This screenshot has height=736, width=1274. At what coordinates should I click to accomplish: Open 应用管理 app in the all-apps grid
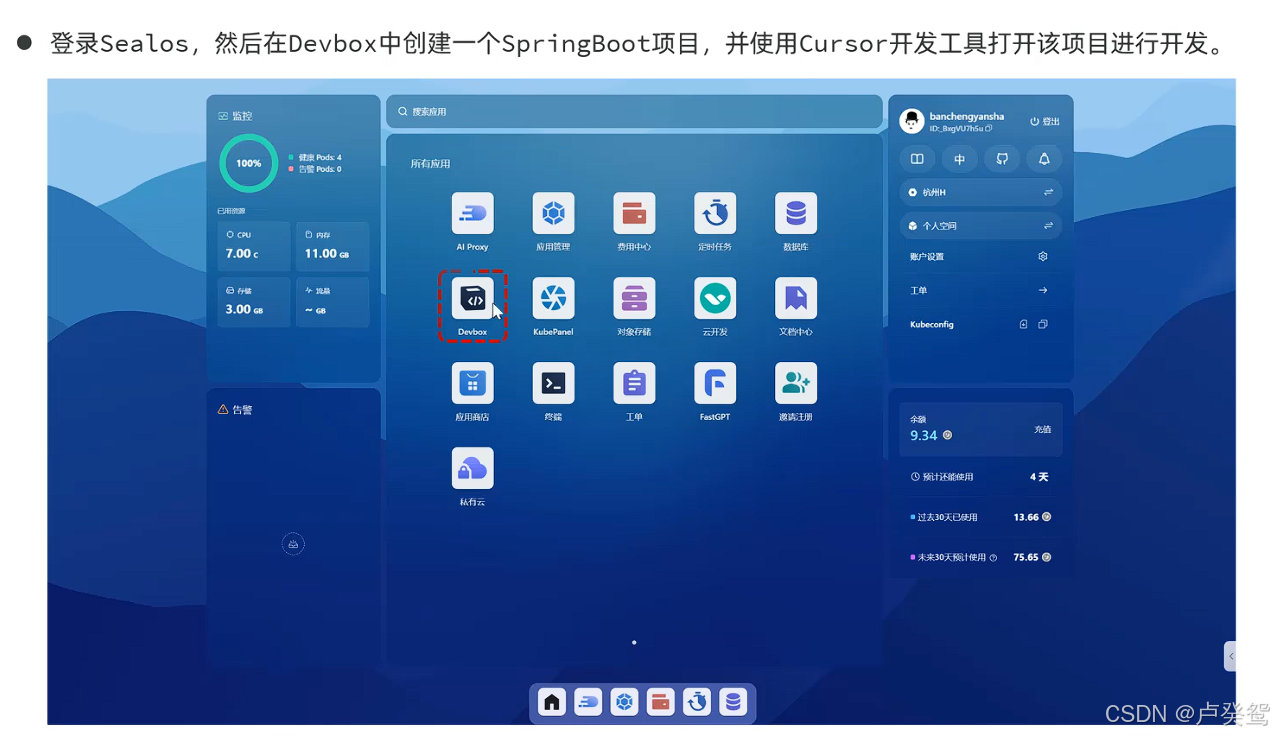pos(553,213)
